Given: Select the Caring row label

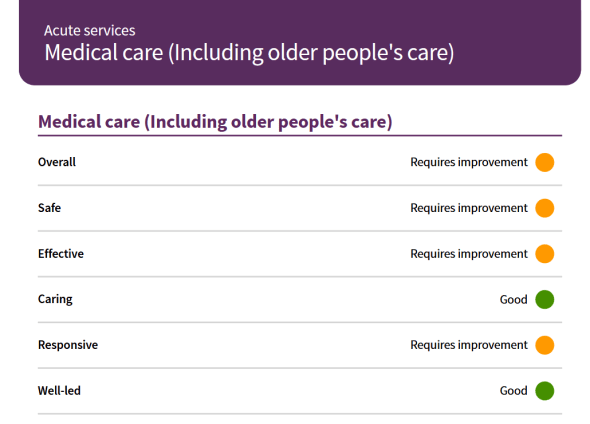Looking at the screenshot, I should click(55, 299).
